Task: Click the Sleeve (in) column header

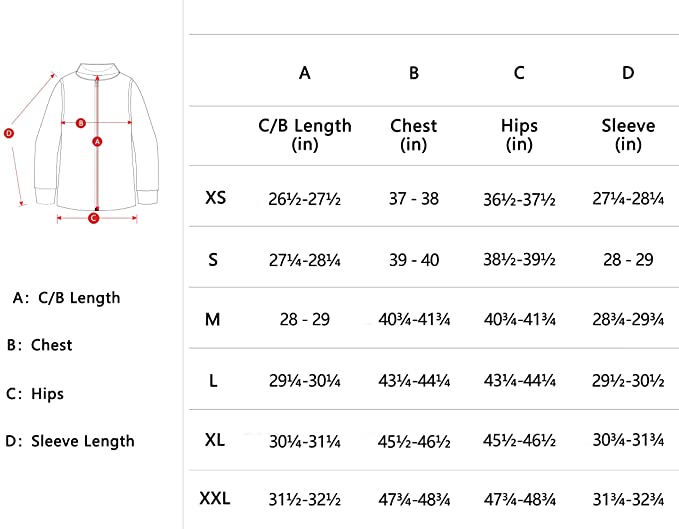Action: [x=628, y=135]
